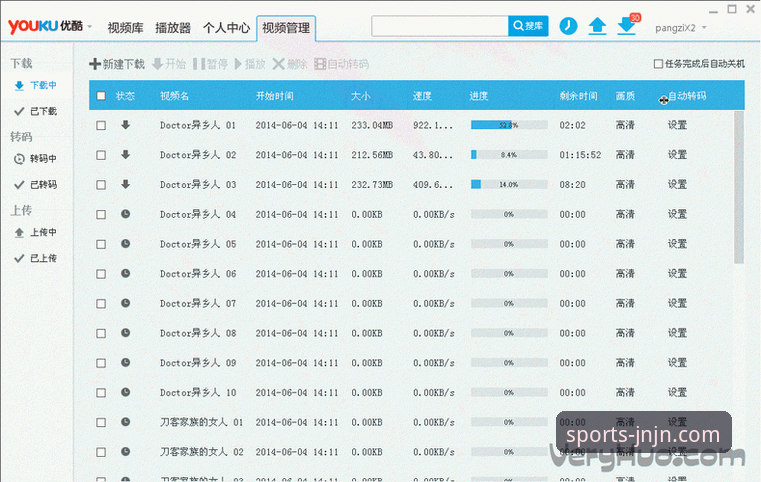
Task: Check the box for Doctor异乡人 03
Action: (101, 185)
